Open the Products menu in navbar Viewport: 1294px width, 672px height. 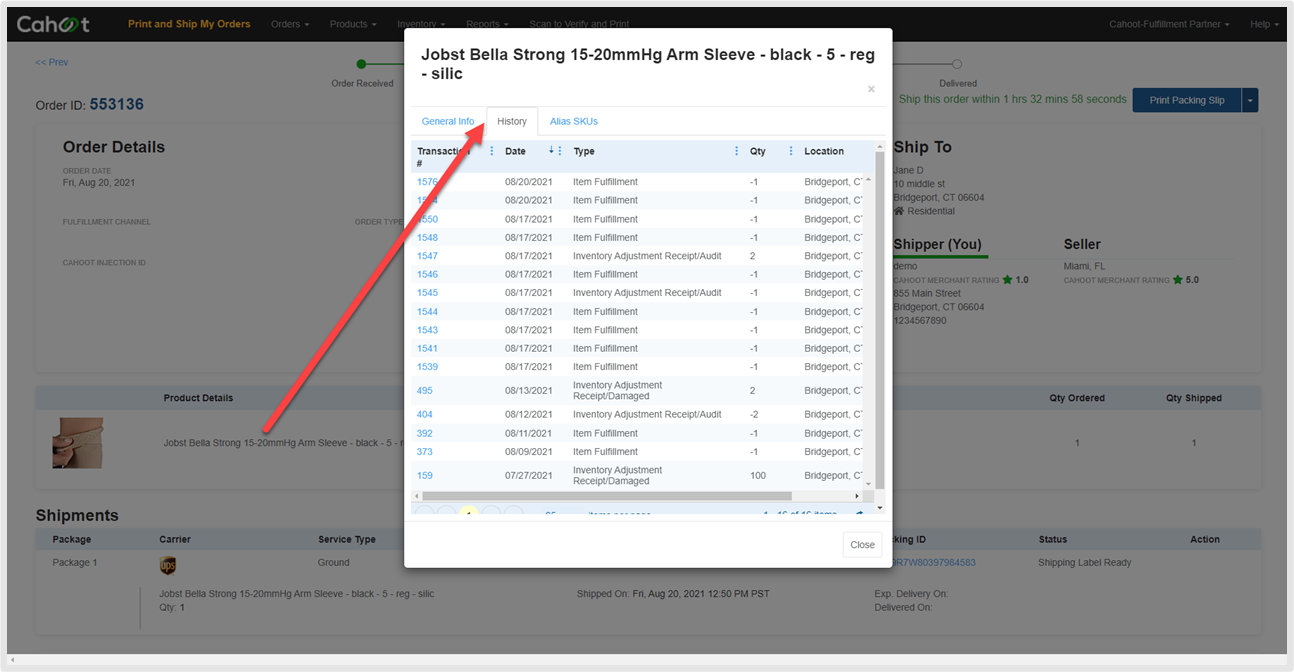click(x=353, y=24)
